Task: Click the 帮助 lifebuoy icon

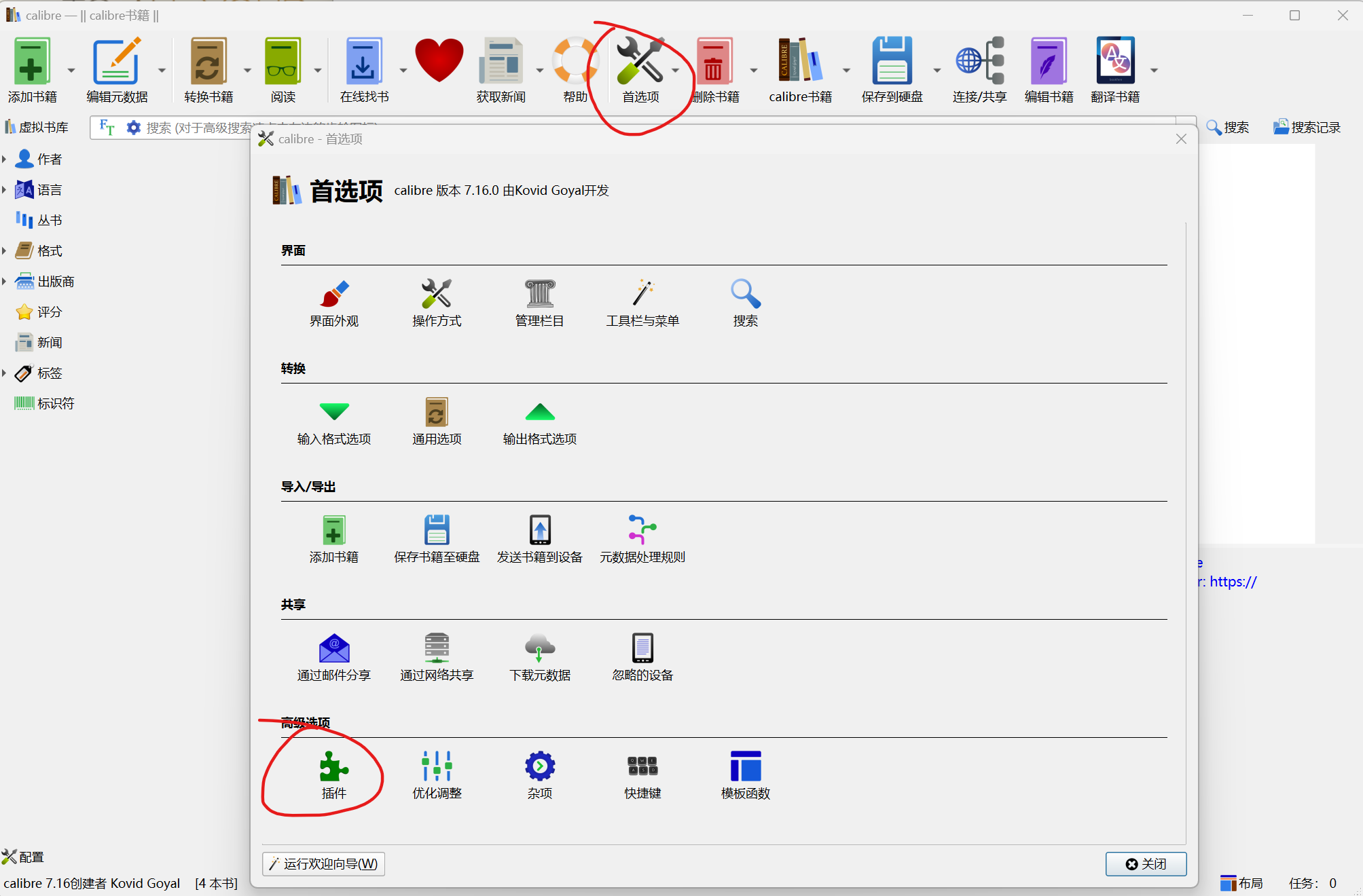Action: pyautogui.click(x=575, y=71)
